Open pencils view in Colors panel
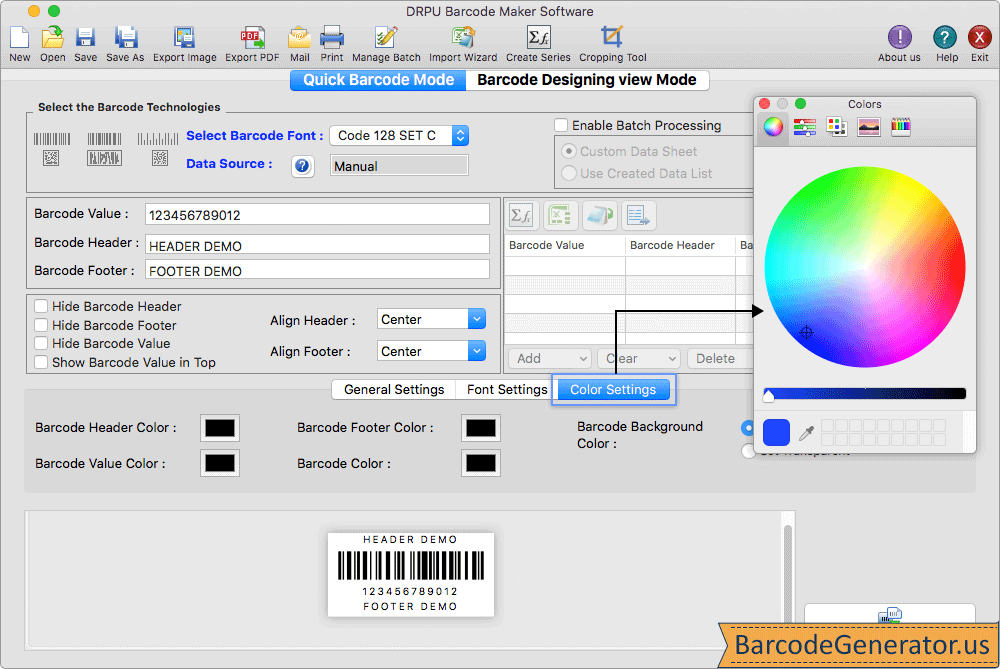The image size is (1000, 669). [901, 127]
